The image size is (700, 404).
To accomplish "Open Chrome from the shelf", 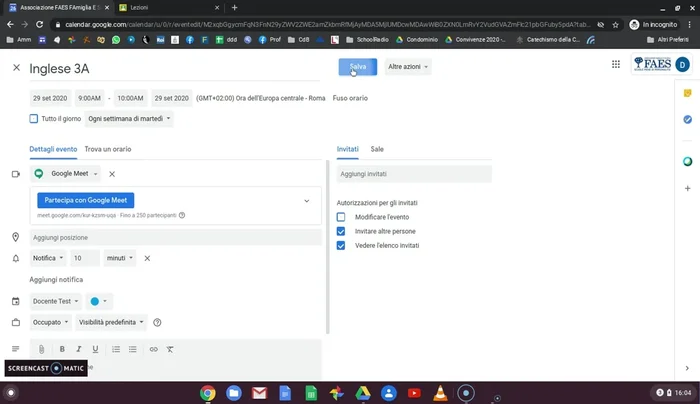I will pyautogui.click(x=208, y=393).
